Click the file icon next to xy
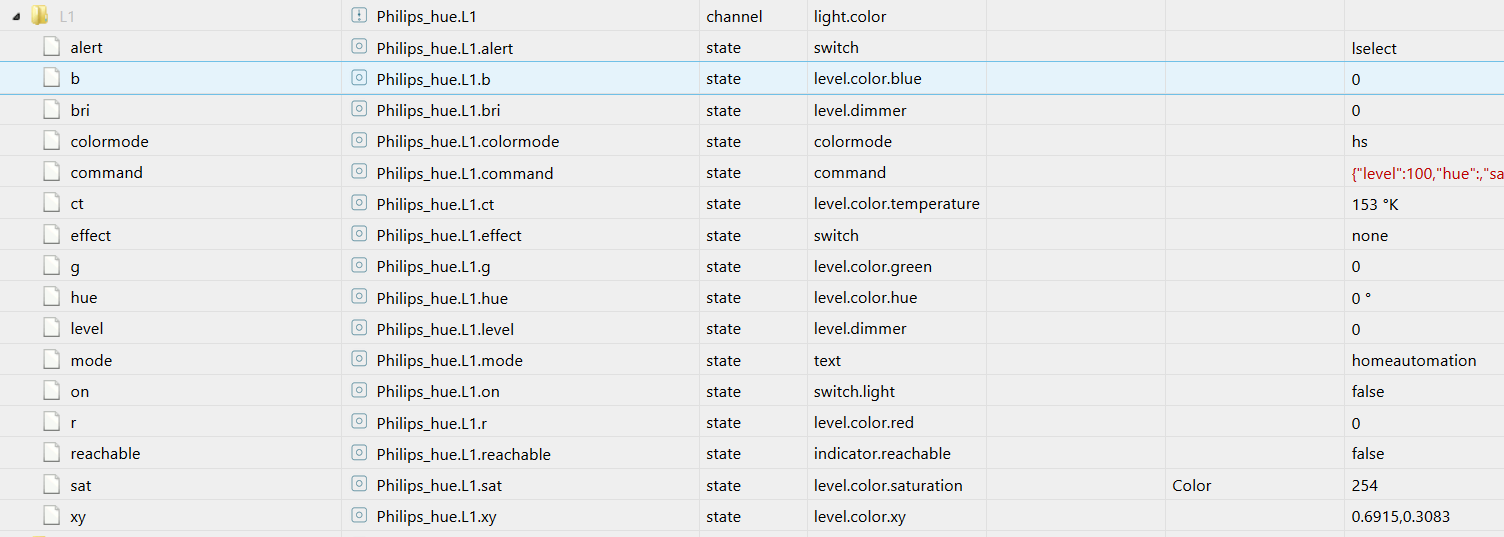1504x537 pixels. pyautogui.click(x=51, y=516)
